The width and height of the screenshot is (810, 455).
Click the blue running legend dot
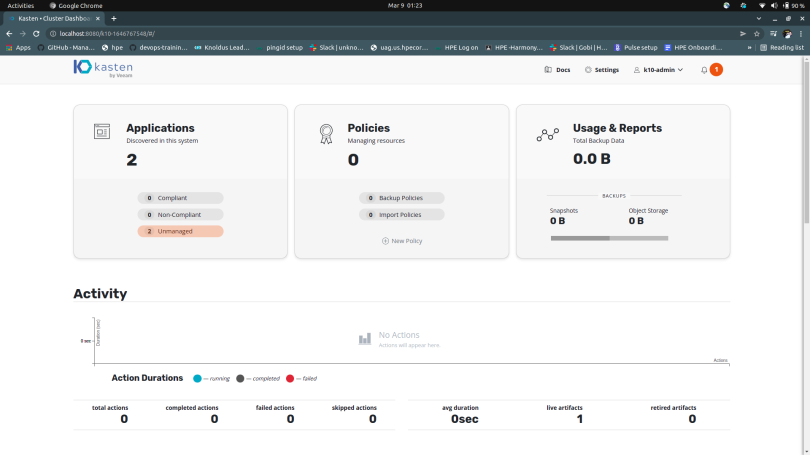tap(197, 379)
